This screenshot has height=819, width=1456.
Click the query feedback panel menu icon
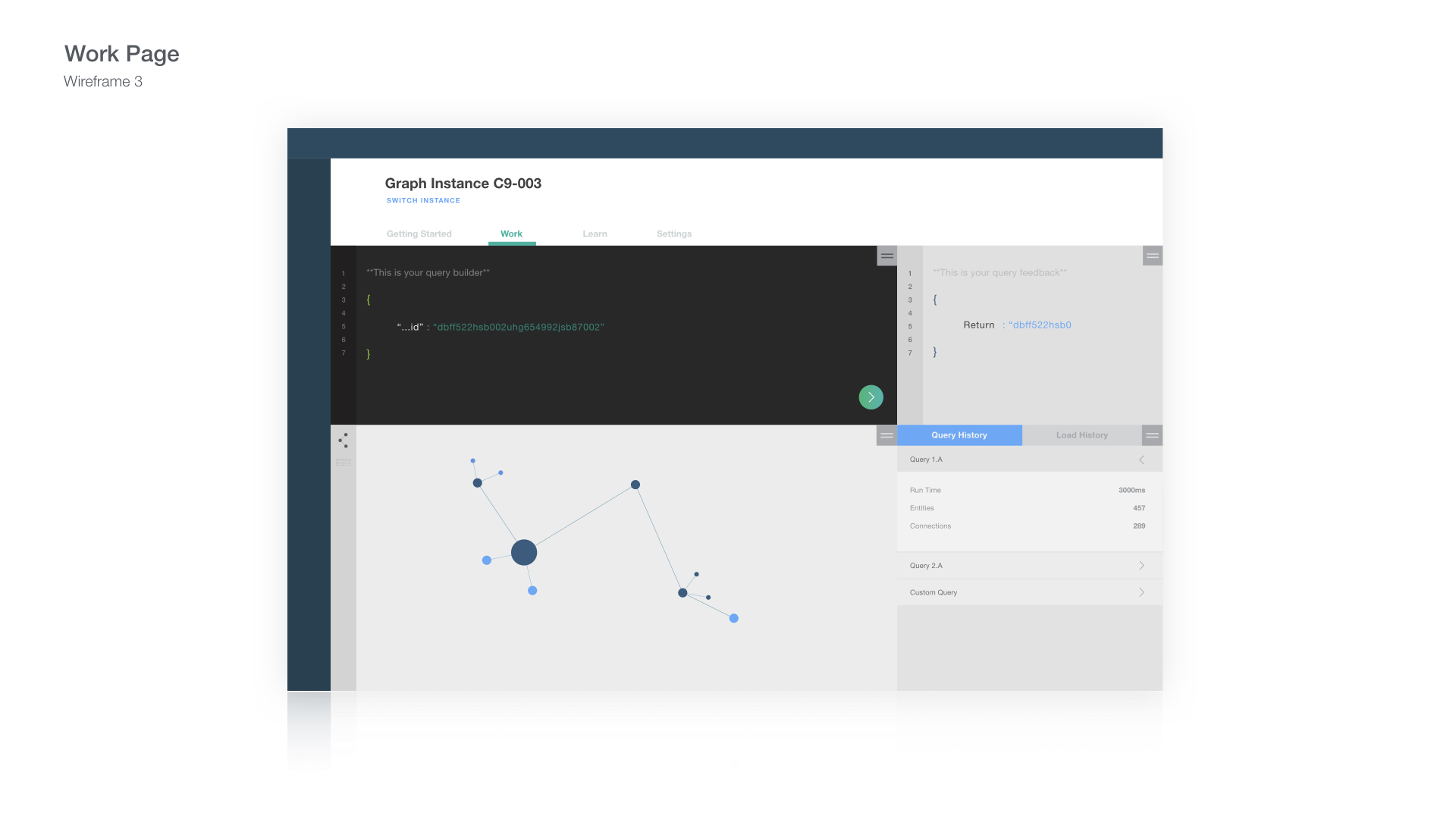1152,255
